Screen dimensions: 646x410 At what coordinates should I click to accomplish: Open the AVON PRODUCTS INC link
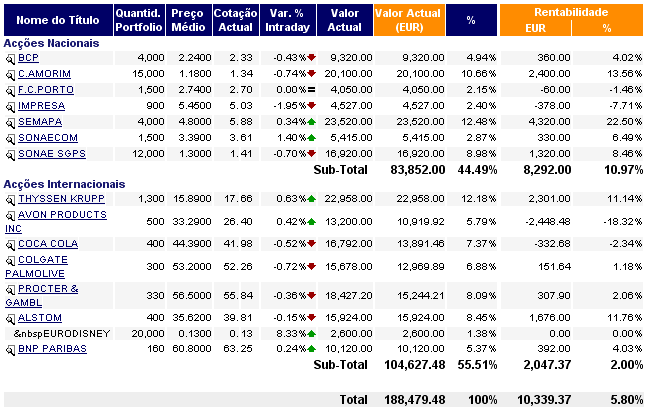60,215
